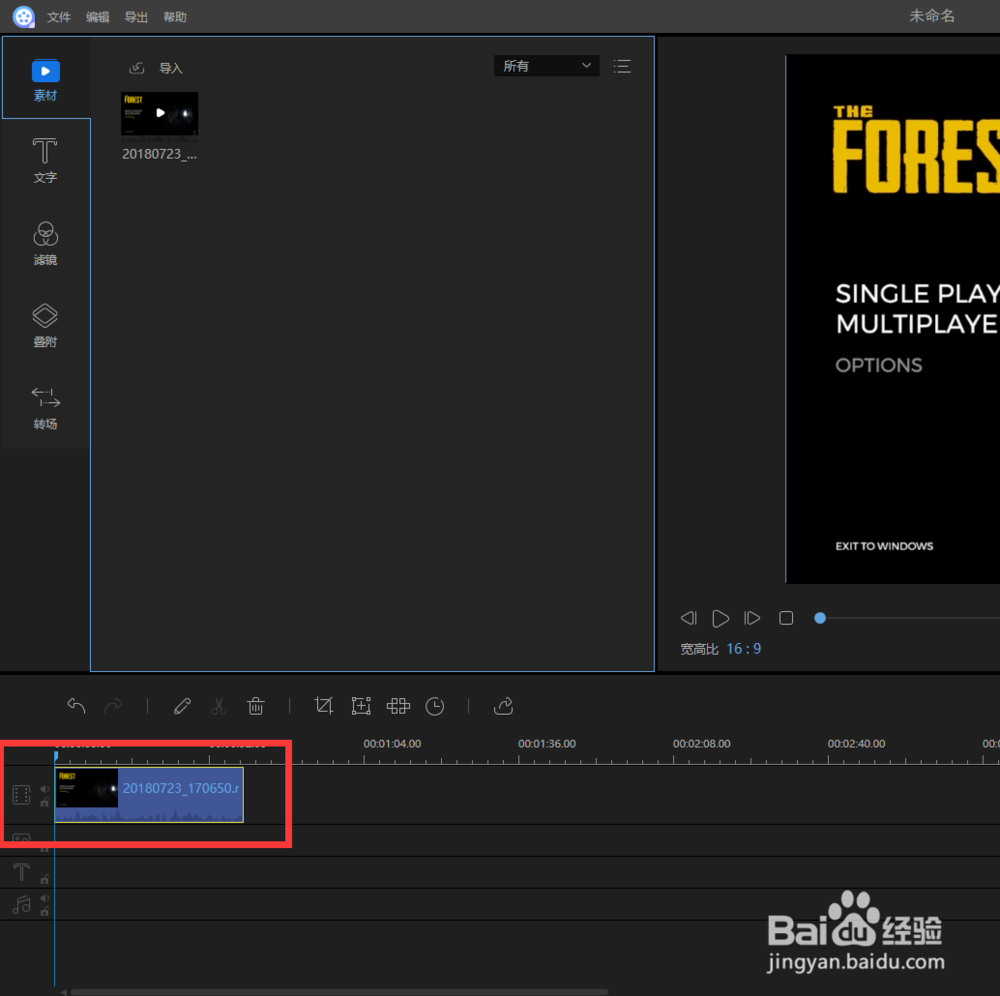Screen dimensions: 1000x996
Task: Click the 20180723_... file name label
Action: 159,154
